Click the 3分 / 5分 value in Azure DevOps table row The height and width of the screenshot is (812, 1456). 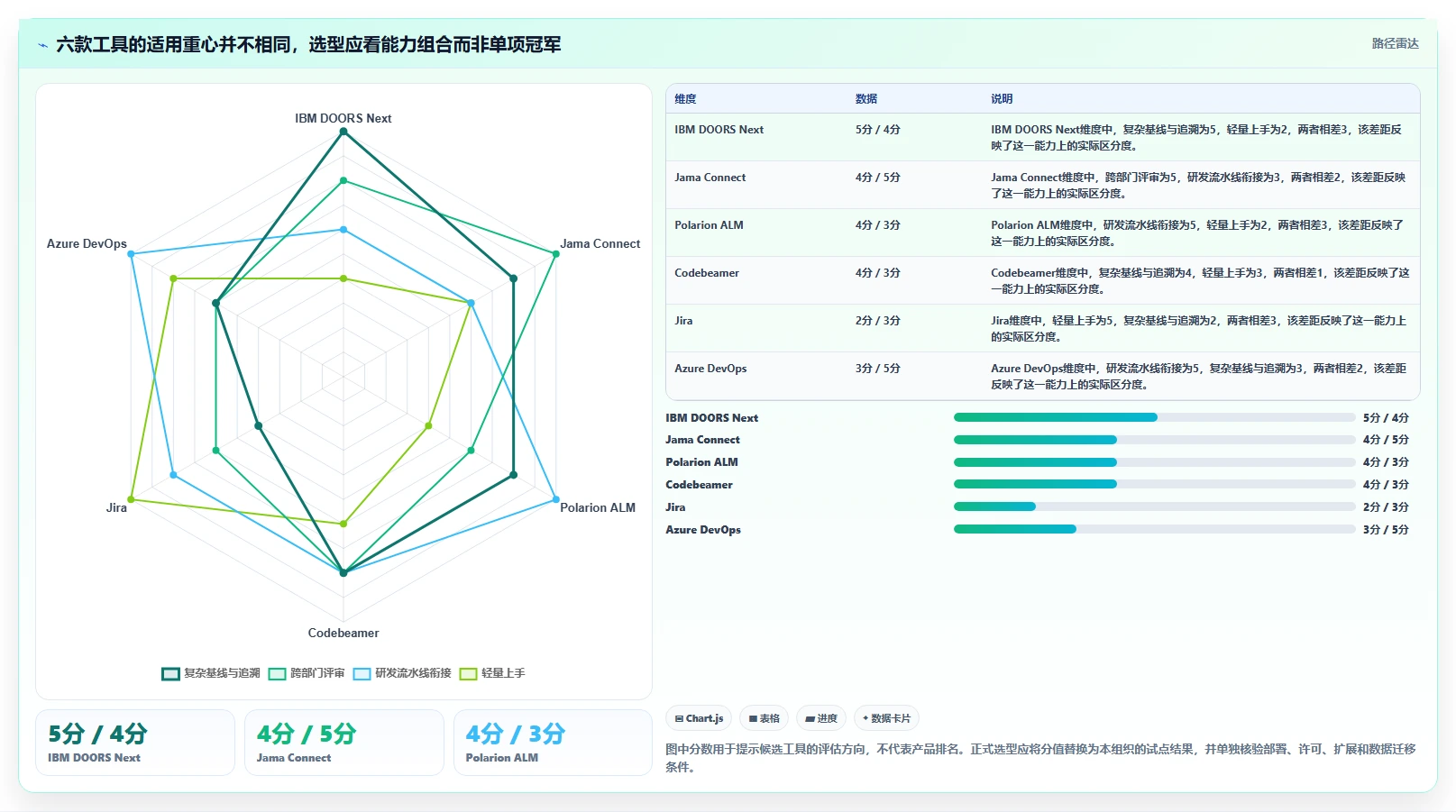877,369
